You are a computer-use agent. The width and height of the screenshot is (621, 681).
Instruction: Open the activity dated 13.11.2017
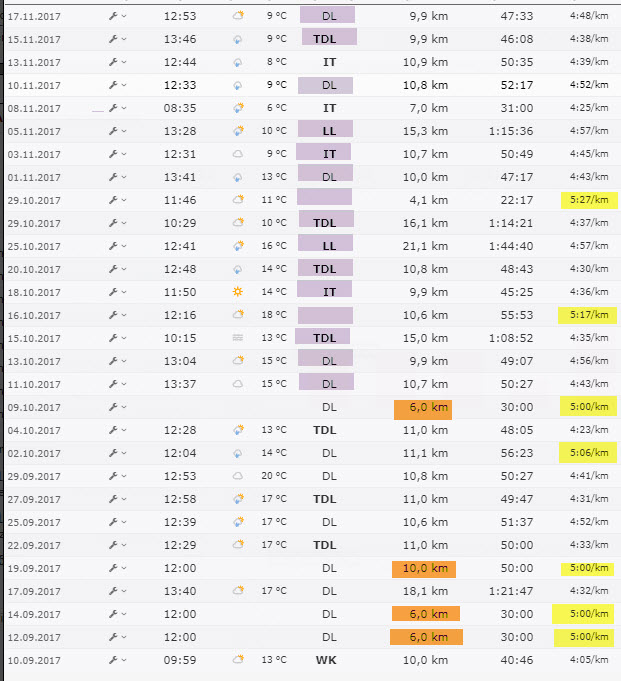point(34,62)
